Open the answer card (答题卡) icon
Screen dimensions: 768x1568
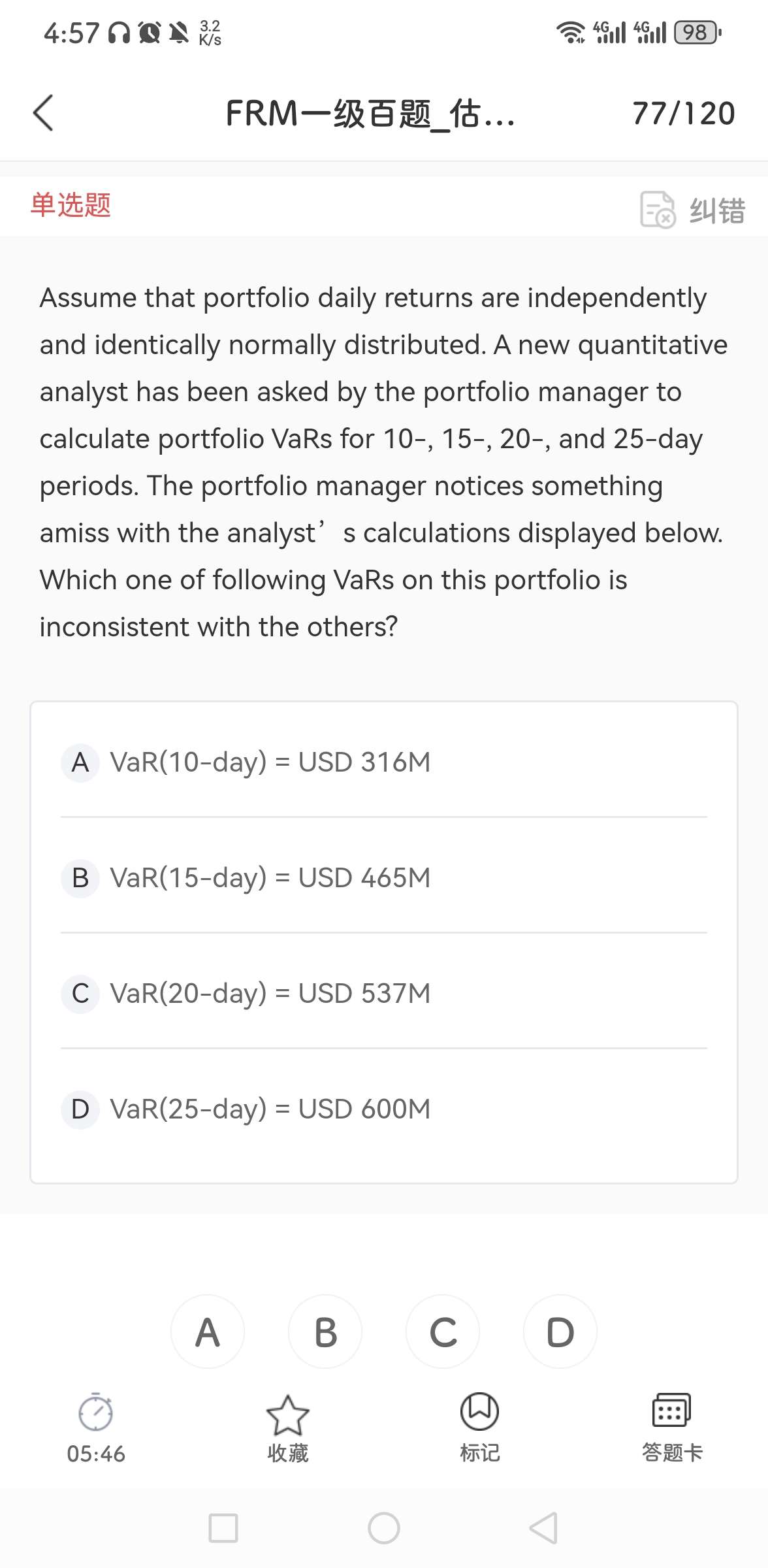[671, 1411]
